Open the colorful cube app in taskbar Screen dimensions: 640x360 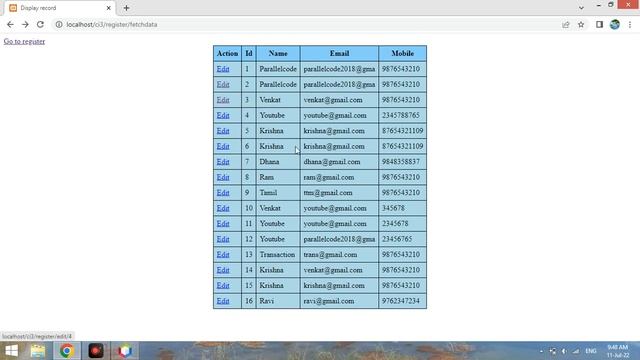pyautogui.click(x=125, y=351)
